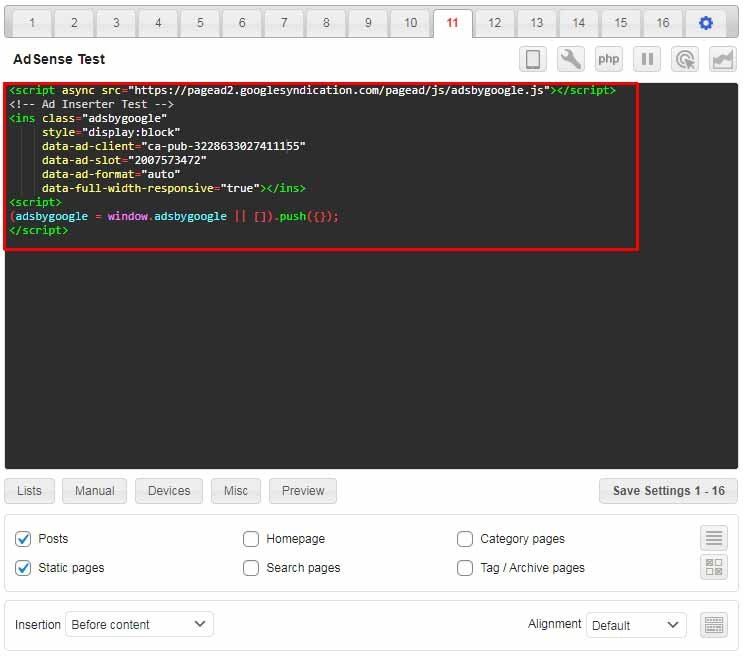
Task: Click the list toggle icon beside Category pages
Action: (714, 538)
